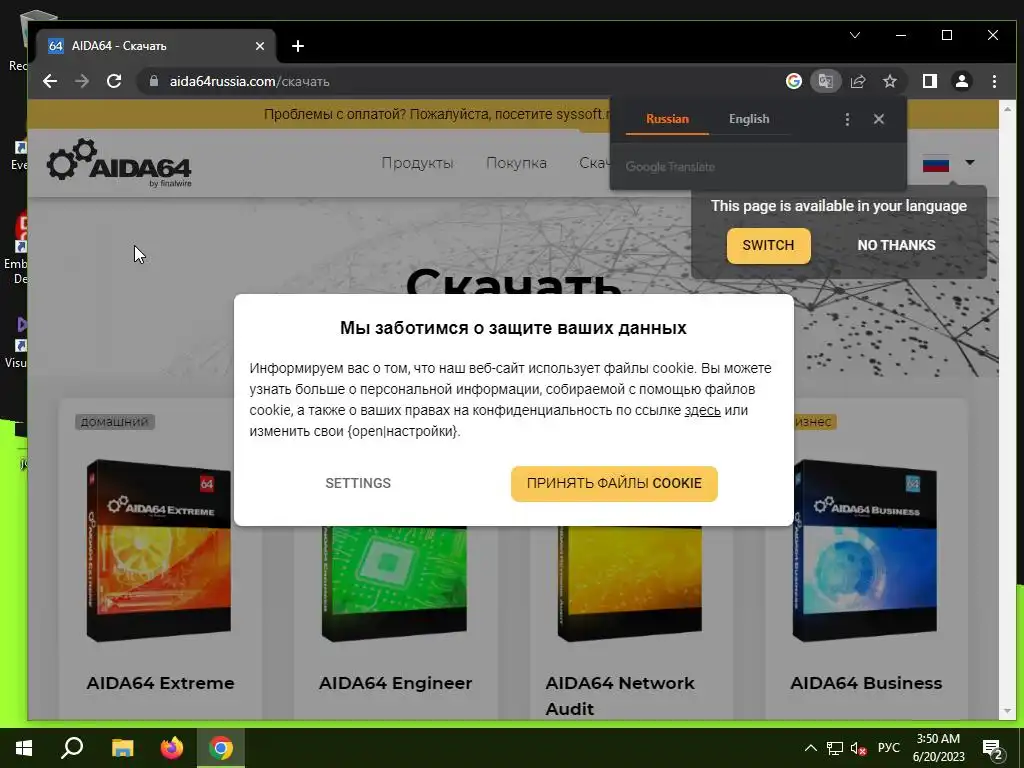The height and width of the screenshot is (768, 1024).
Task: Open the AIDA64 Business product title
Action: (866, 682)
